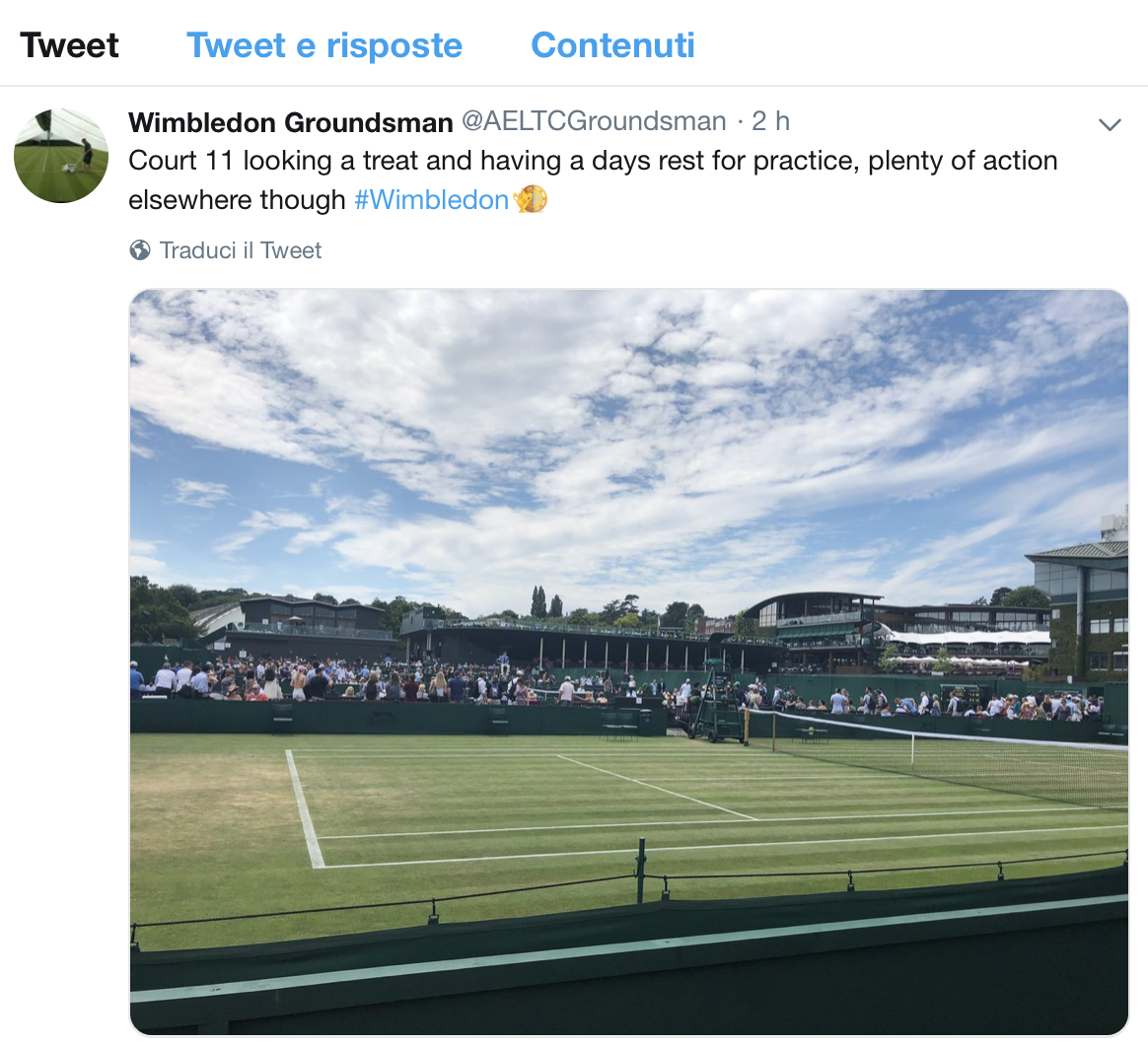Click the umpire chair in the photo
1148x1047 pixels.
tap(719, 707)
